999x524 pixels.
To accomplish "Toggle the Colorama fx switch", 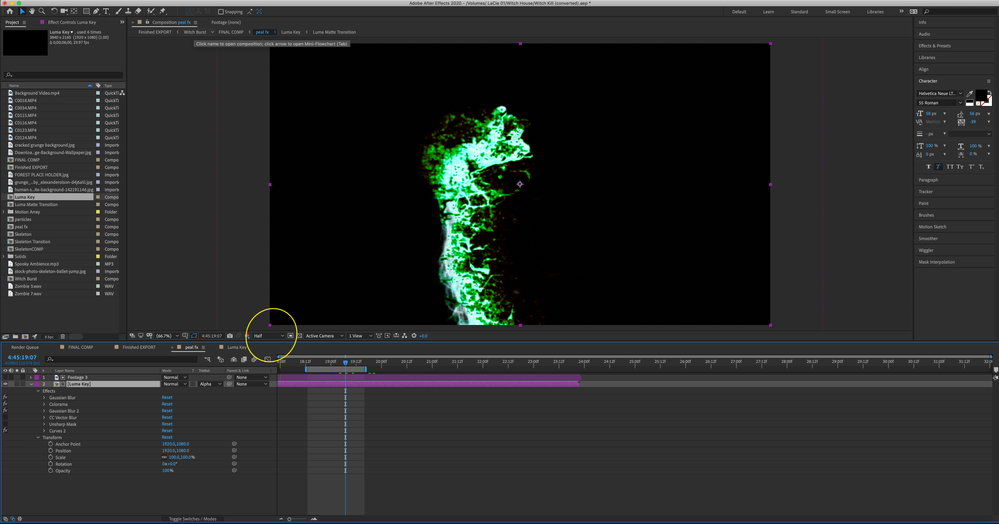I will pyautogui.click(x=5, y=404).
